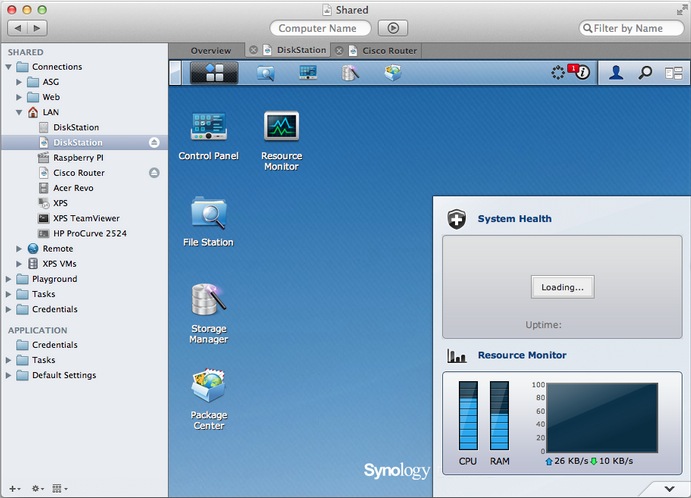Viewport: 691px width, 498px height.
Task: Click the magnifier search icon in Synology taskbar
Action: 645,73
